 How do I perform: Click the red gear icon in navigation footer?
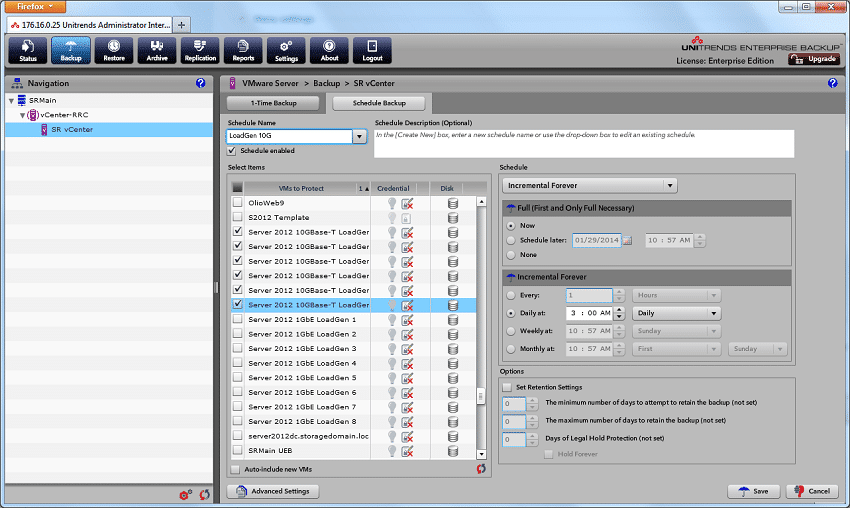[x=185, y=494]
